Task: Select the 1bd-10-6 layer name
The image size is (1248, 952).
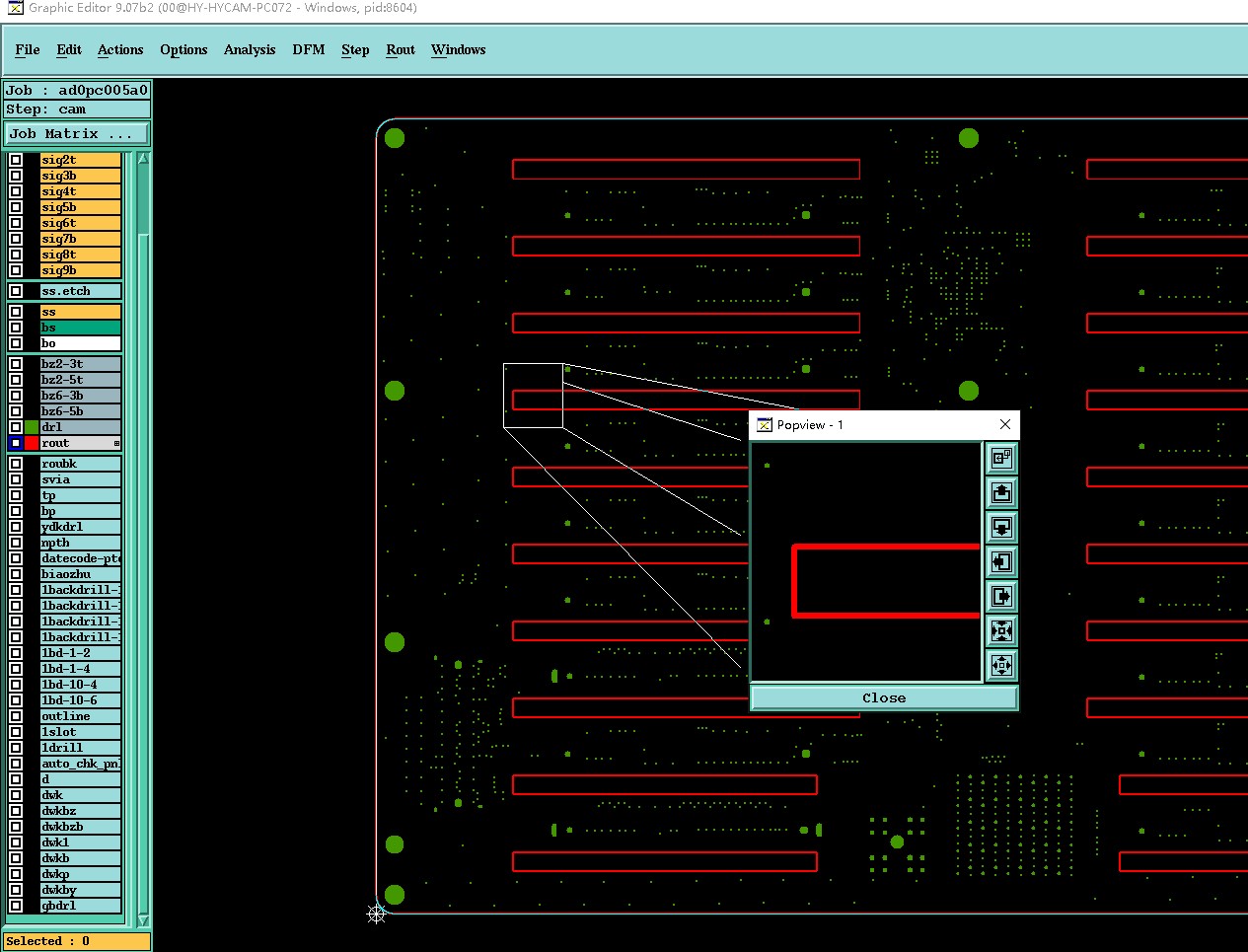Action: (x=80, y=700)
